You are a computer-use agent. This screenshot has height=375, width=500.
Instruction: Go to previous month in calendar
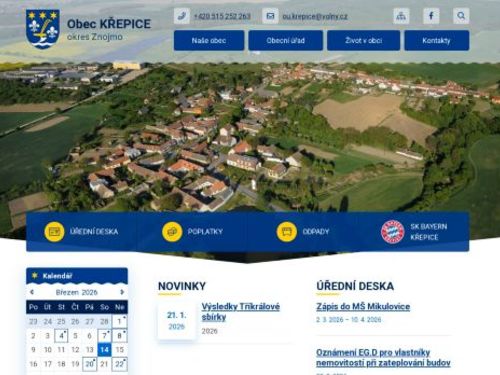[x=32, y=292]
